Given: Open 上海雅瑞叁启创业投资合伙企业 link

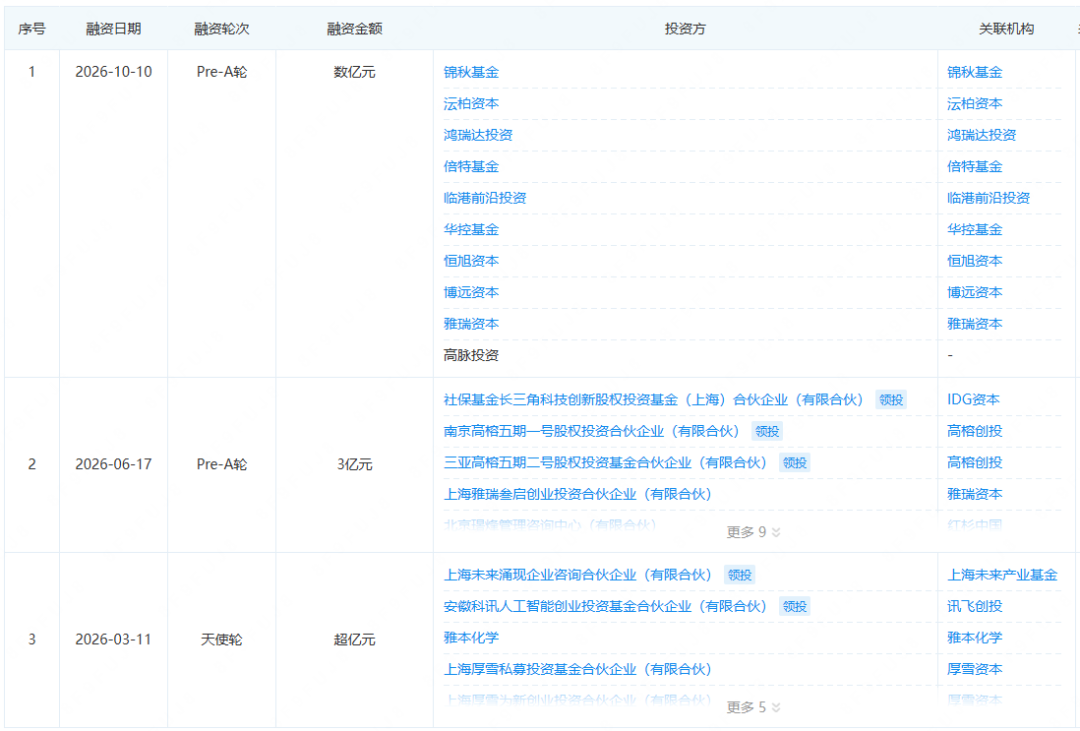Looking at the screenshot, I should pos(577,494).
